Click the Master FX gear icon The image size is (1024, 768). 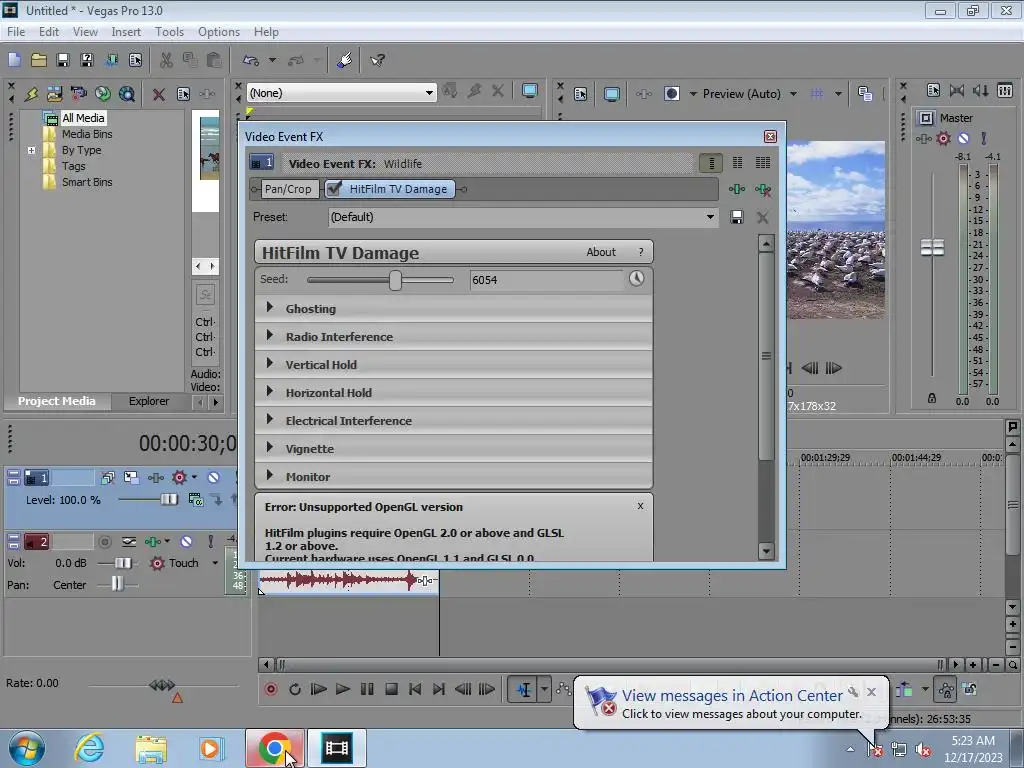[943, 138]
